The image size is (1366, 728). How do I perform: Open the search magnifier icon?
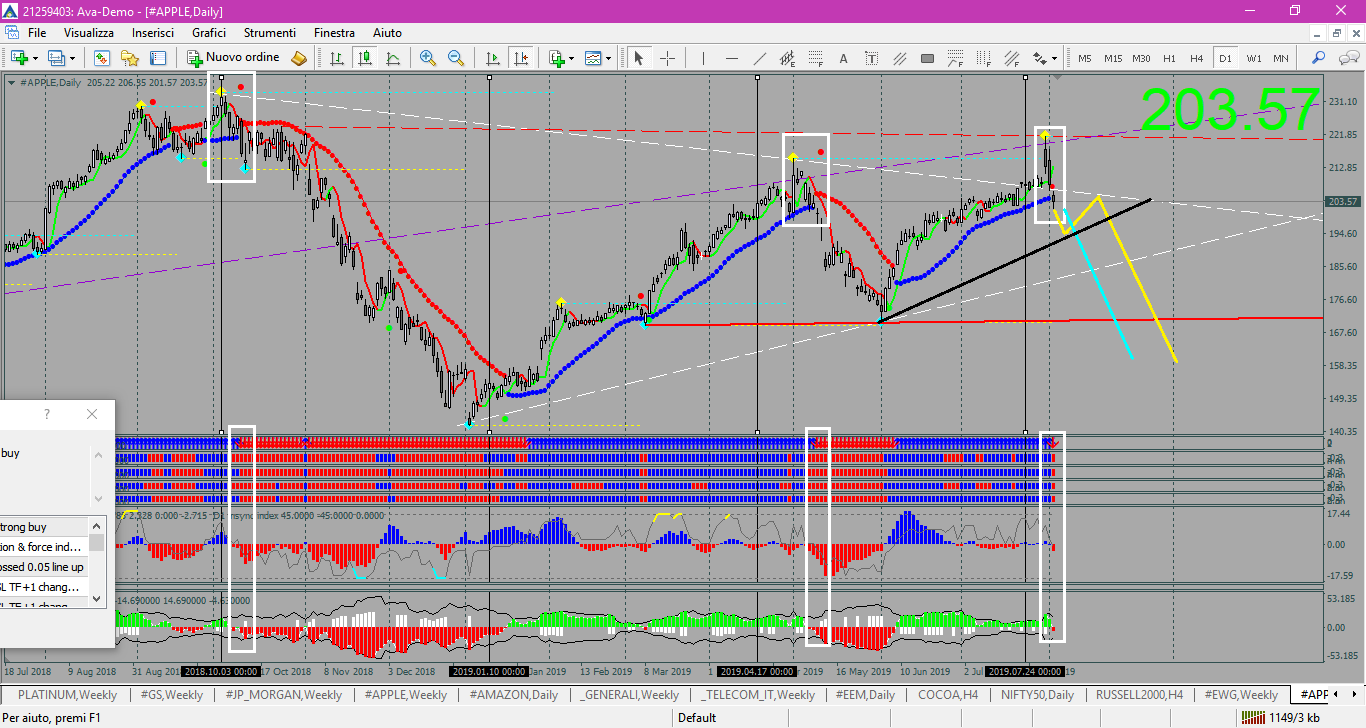click(x=1318, y=57)
